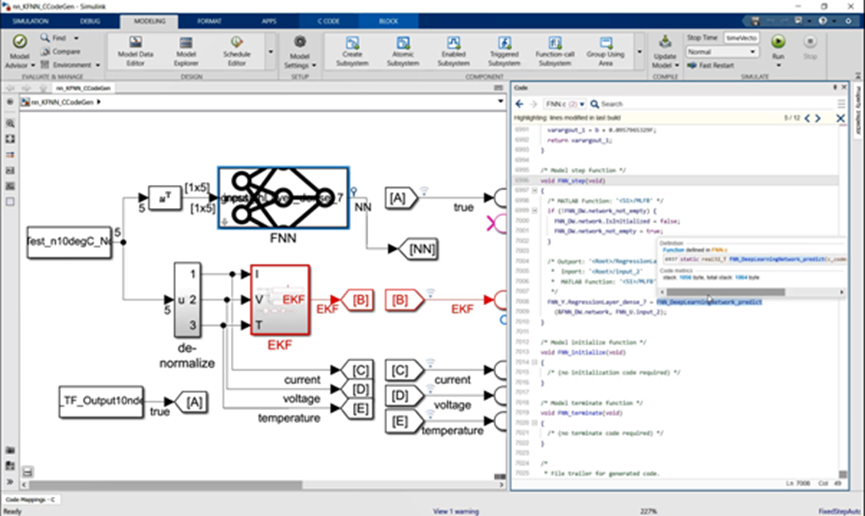Expand the Component gallery arrow
The image size is (865, 516).
pyautogui.click(x=639, y=52)
